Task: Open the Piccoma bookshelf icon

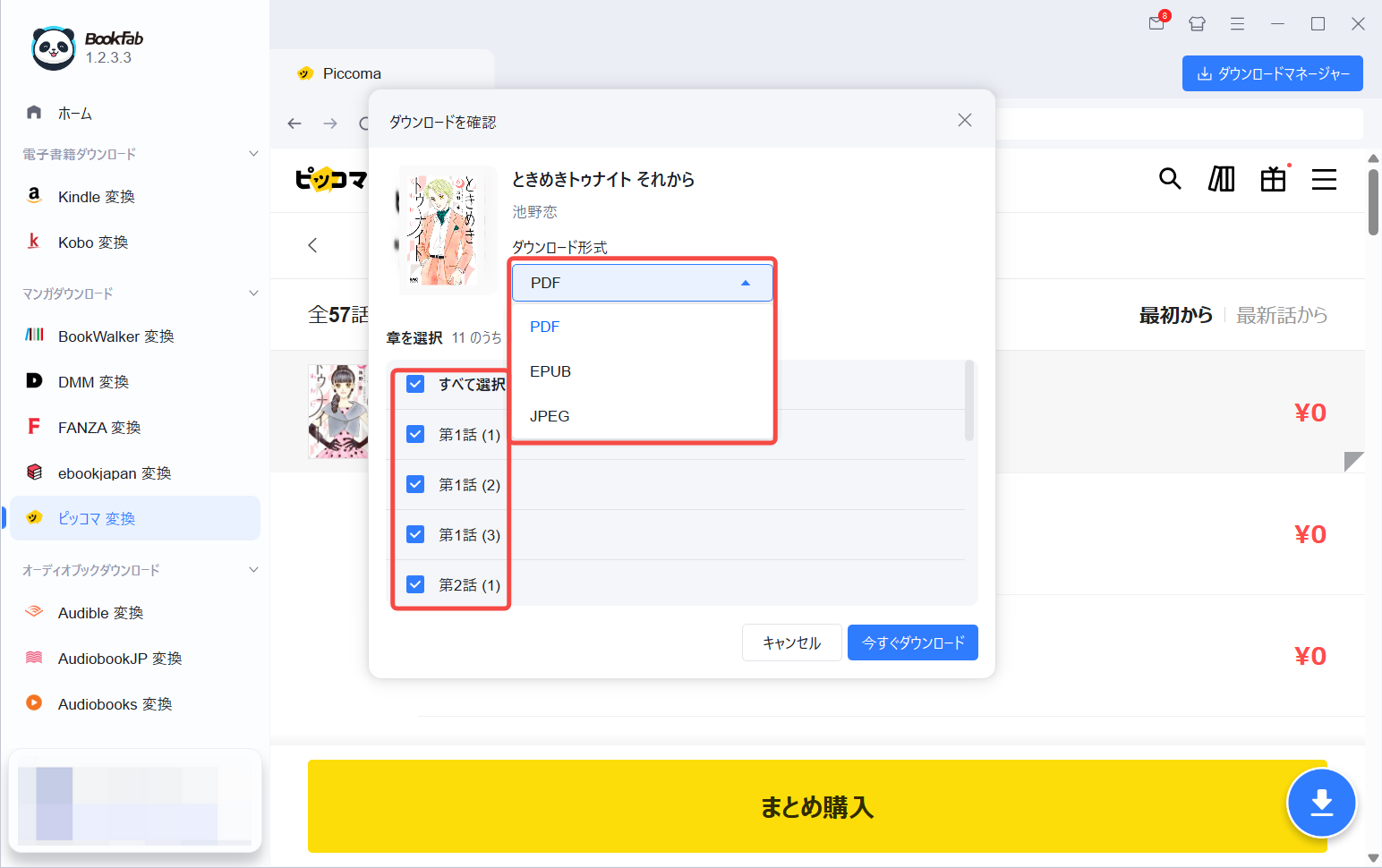Action: click(x=1222, y=179)
